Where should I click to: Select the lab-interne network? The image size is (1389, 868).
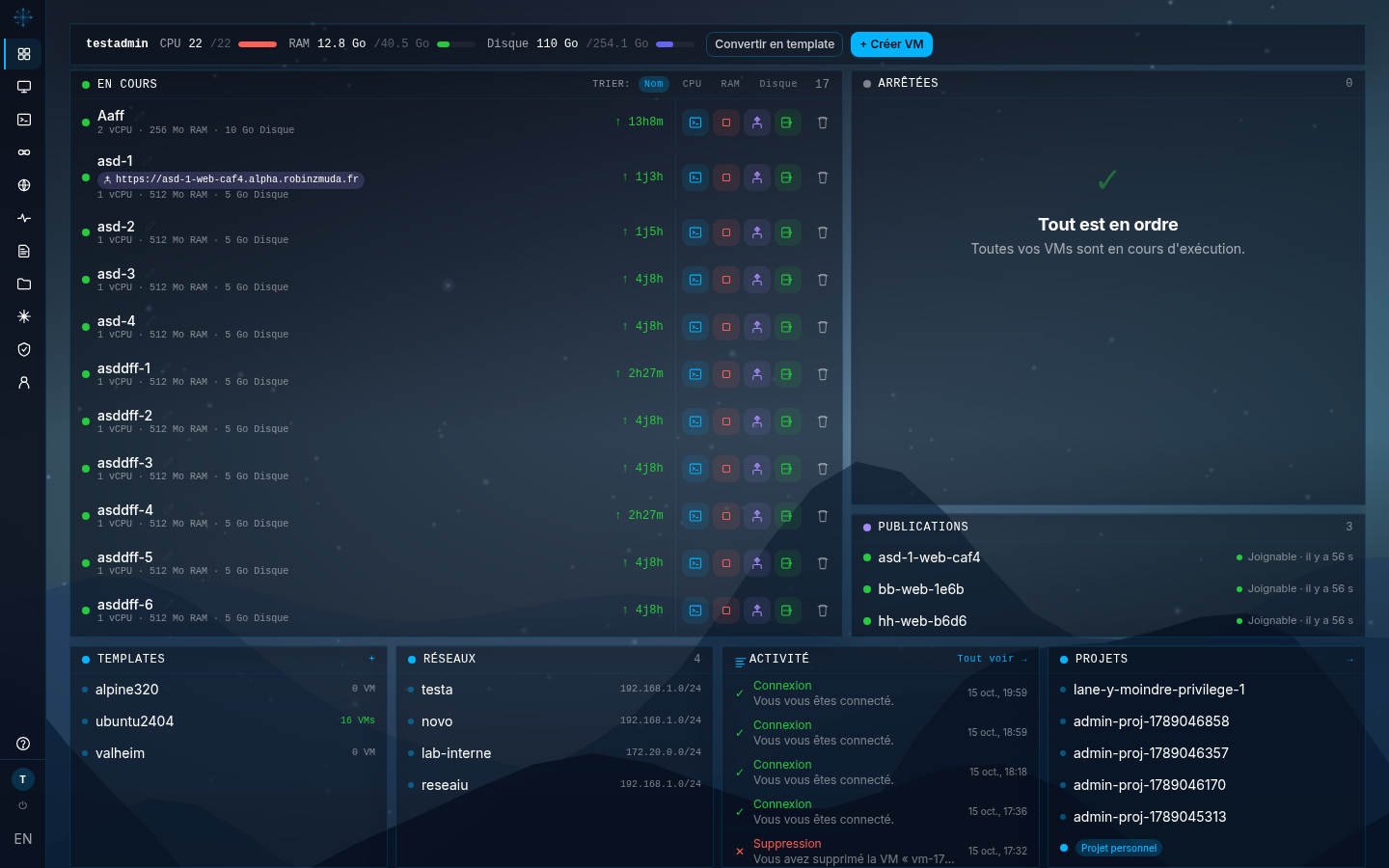[555, 753]
